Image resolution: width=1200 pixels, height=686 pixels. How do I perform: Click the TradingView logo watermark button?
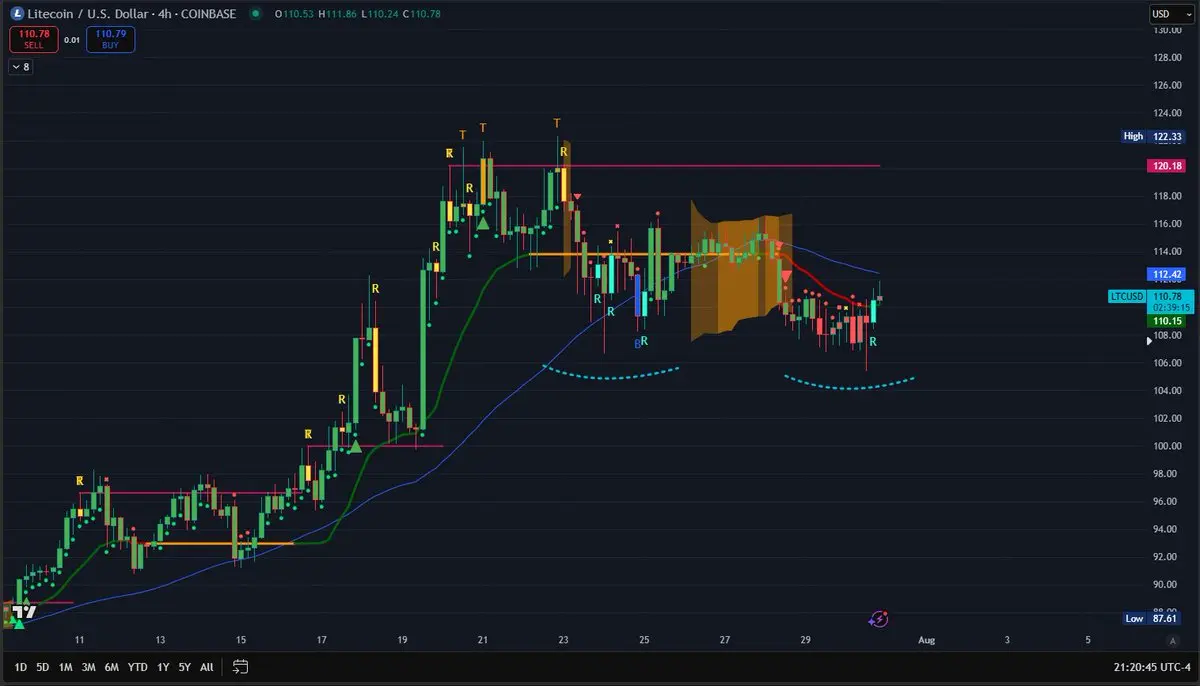pyautogui.click(x=25, y=612)
